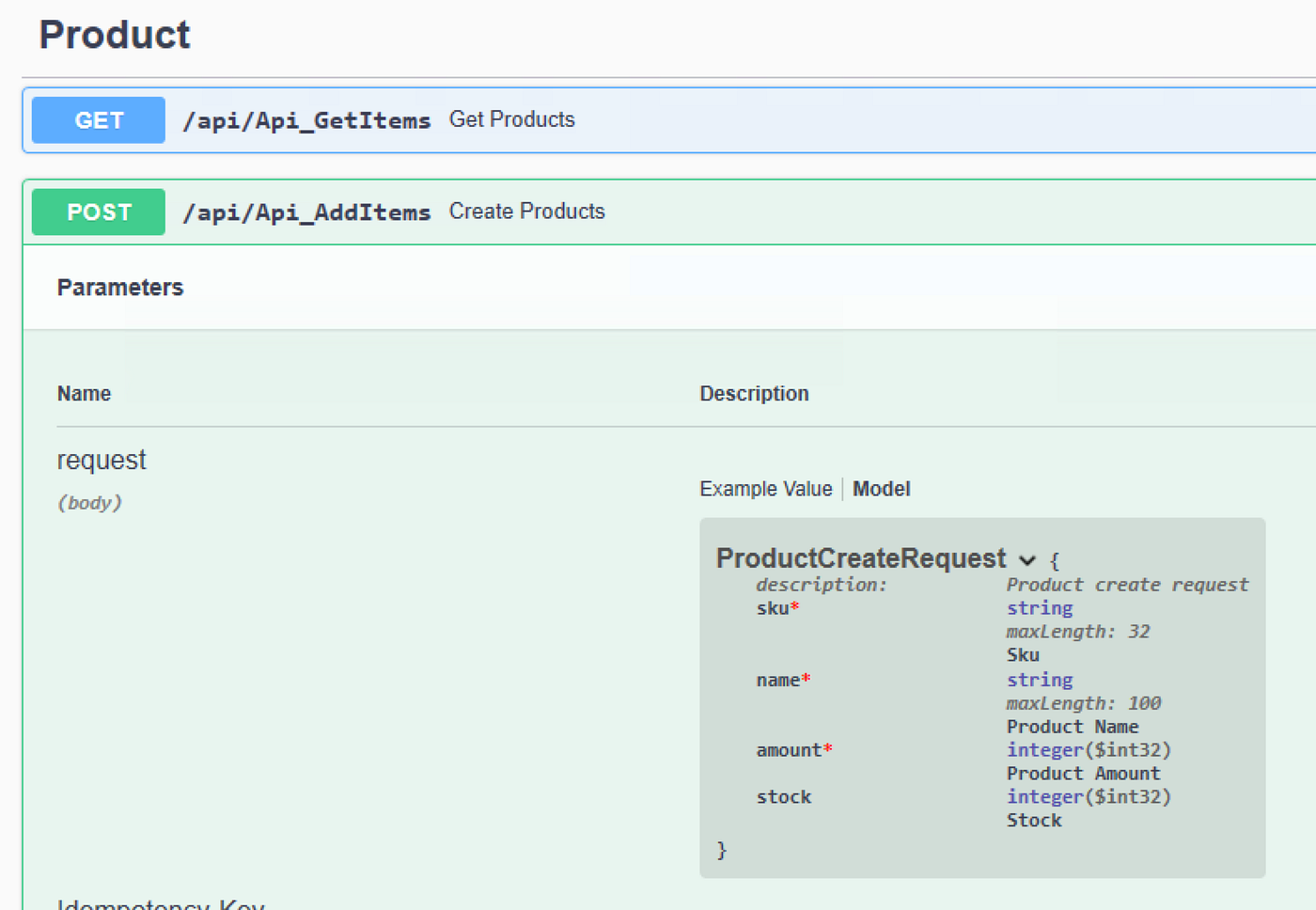Click the maxLength: 100 constraint text
Screen dimensions: 1316x910
point(1084,703)
